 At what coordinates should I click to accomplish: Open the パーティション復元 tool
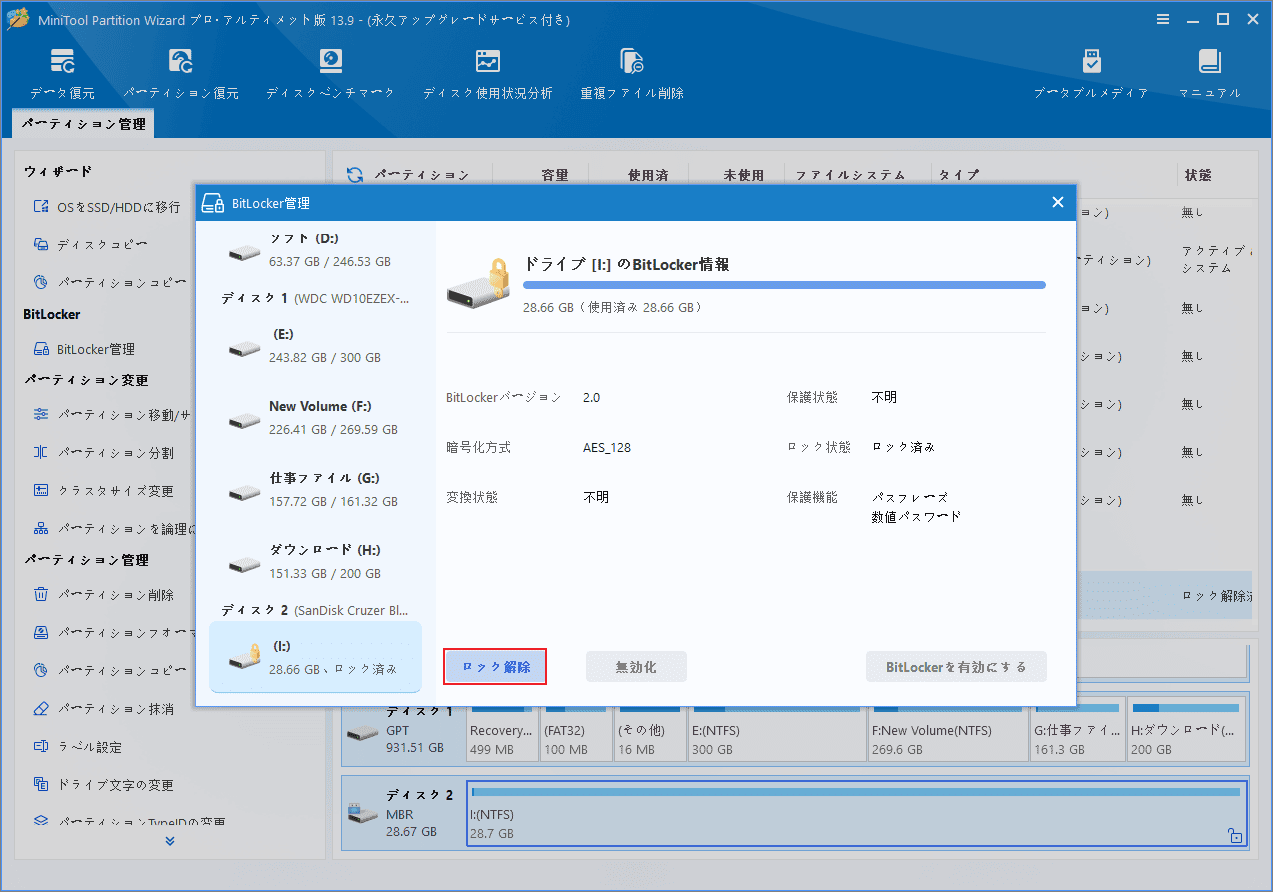point(181,74)
